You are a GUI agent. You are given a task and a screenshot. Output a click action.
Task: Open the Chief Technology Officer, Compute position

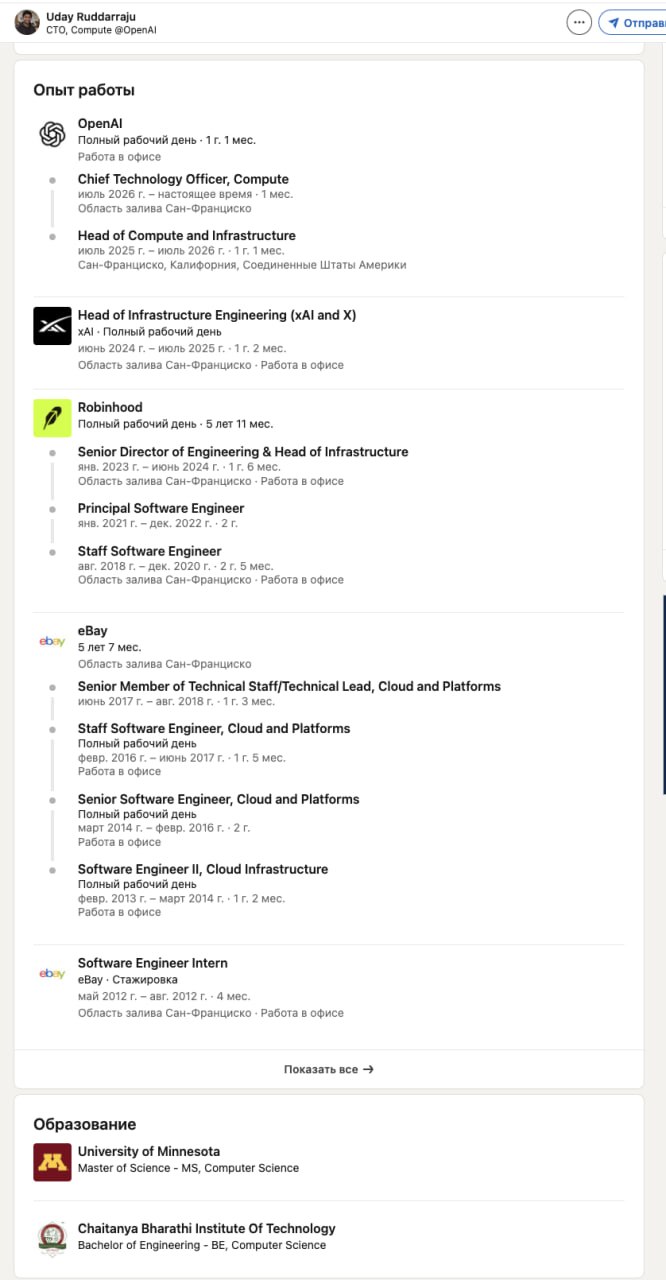coord(183,179)
